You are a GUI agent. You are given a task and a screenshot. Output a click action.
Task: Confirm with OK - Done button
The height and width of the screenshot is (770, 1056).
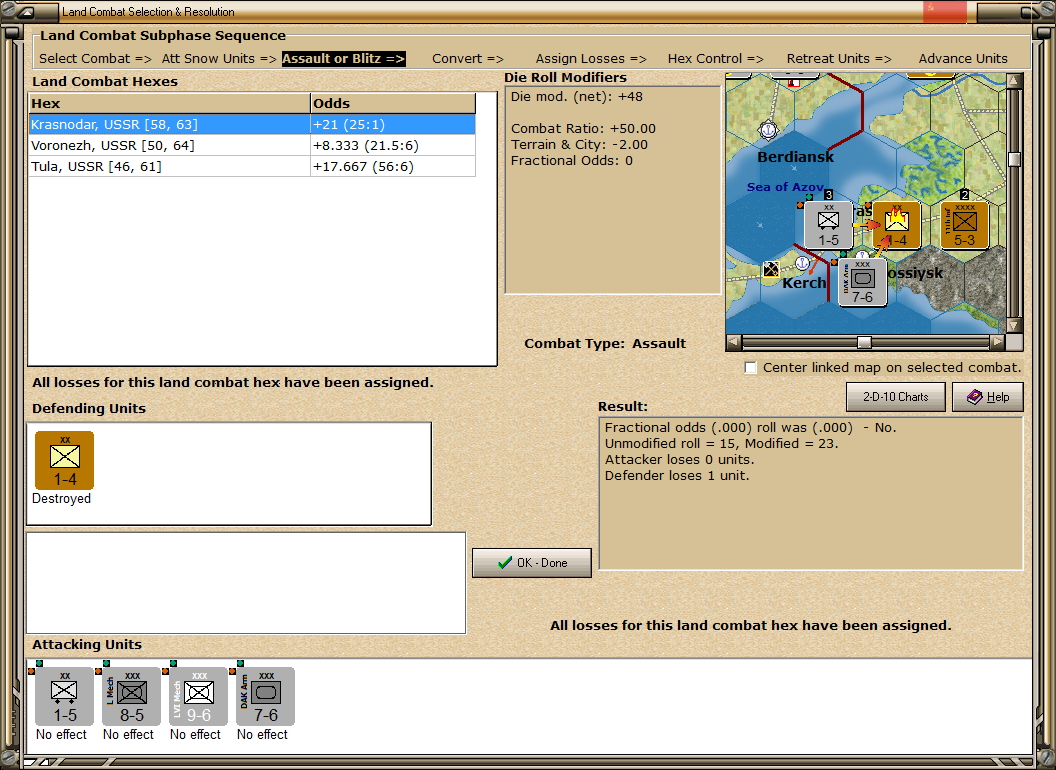(531, 563)
